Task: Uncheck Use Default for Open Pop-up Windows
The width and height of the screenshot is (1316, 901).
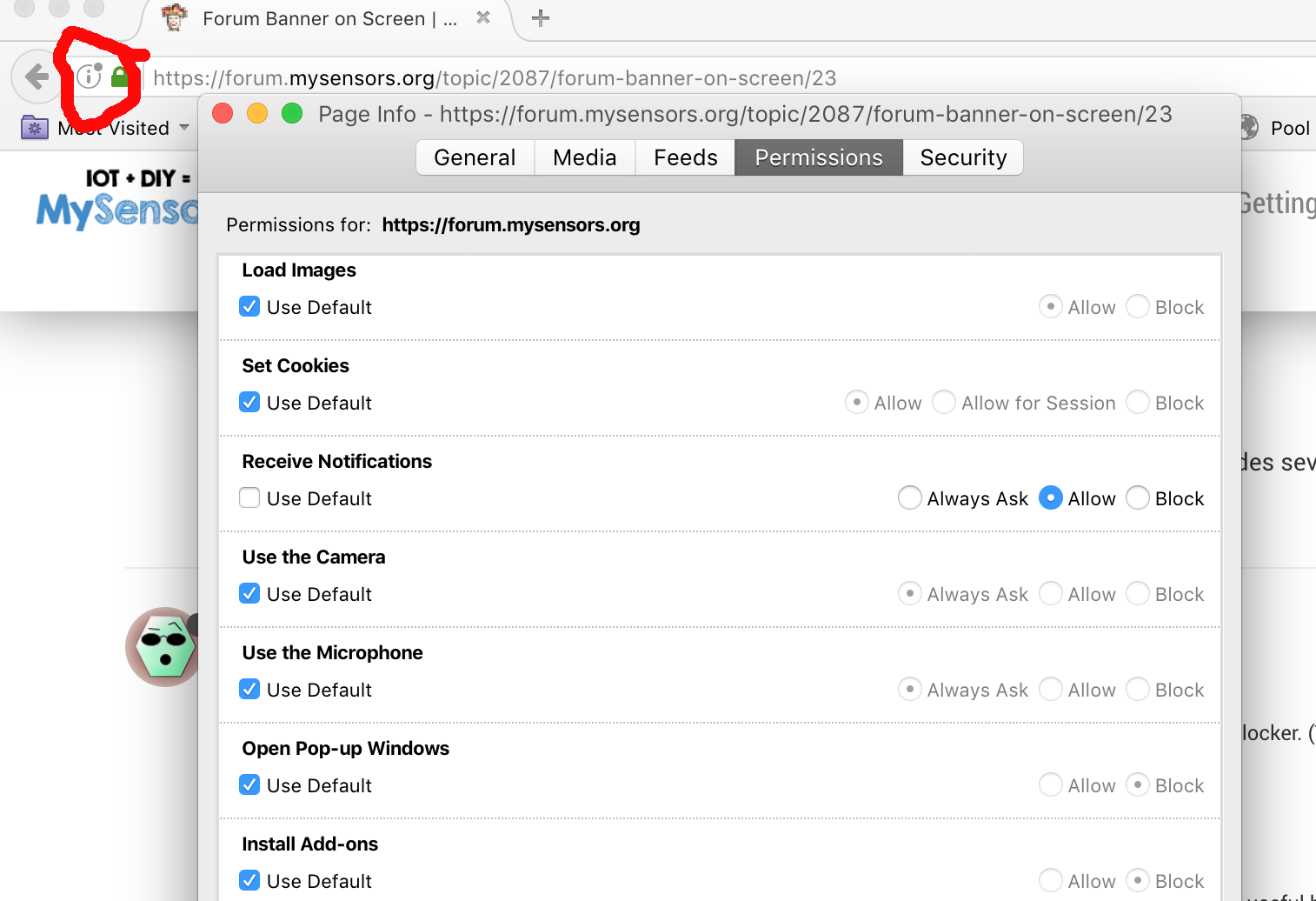Action: click(249, 785)
